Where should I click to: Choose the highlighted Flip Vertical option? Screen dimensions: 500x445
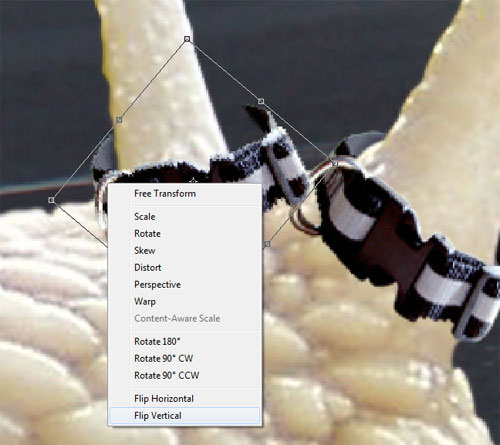tap(184, 416)
